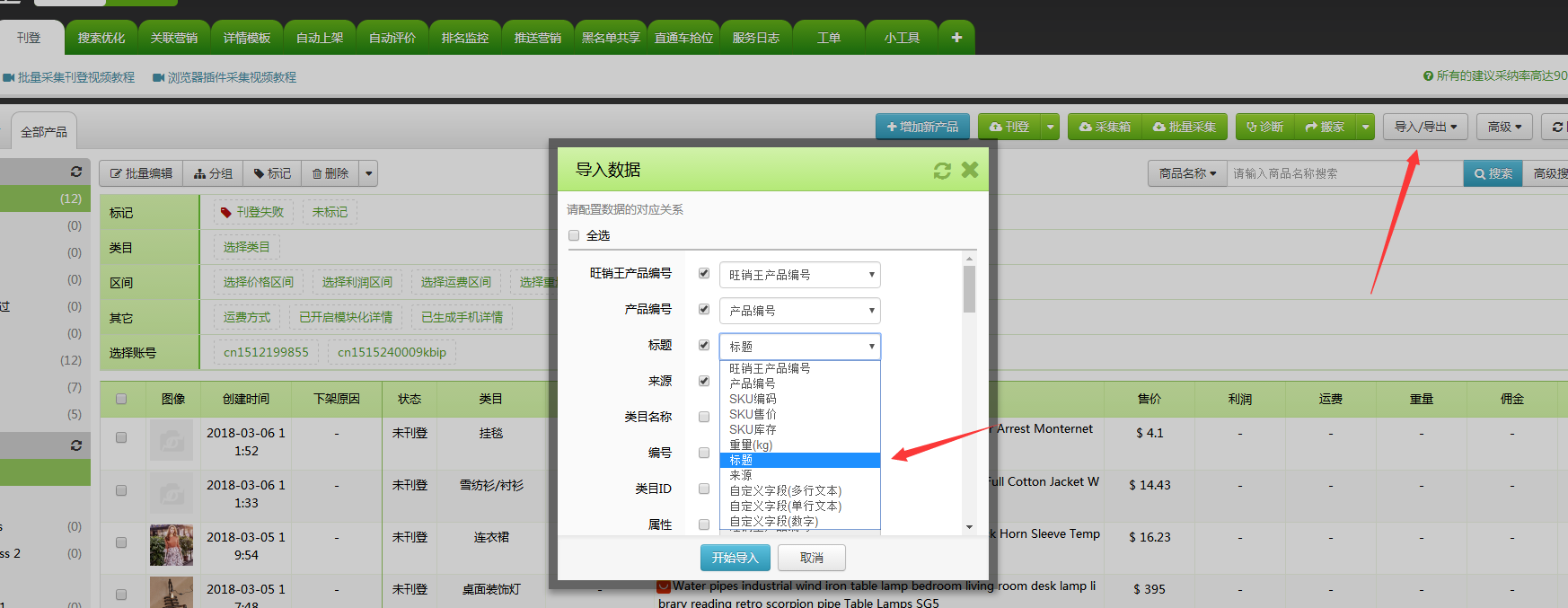Screen dimensions: 1568x608
Task: Open the 产品编号 mapping combo box
Action: coord(800,311)
